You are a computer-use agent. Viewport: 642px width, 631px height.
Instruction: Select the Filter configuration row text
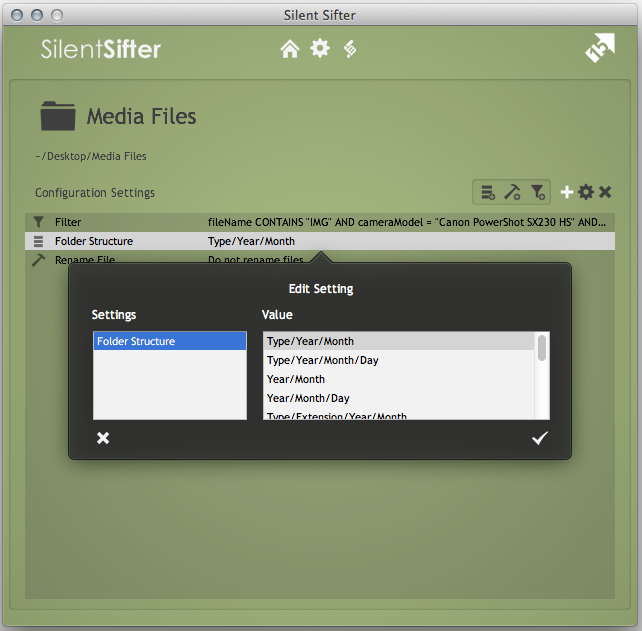[68, 222]
